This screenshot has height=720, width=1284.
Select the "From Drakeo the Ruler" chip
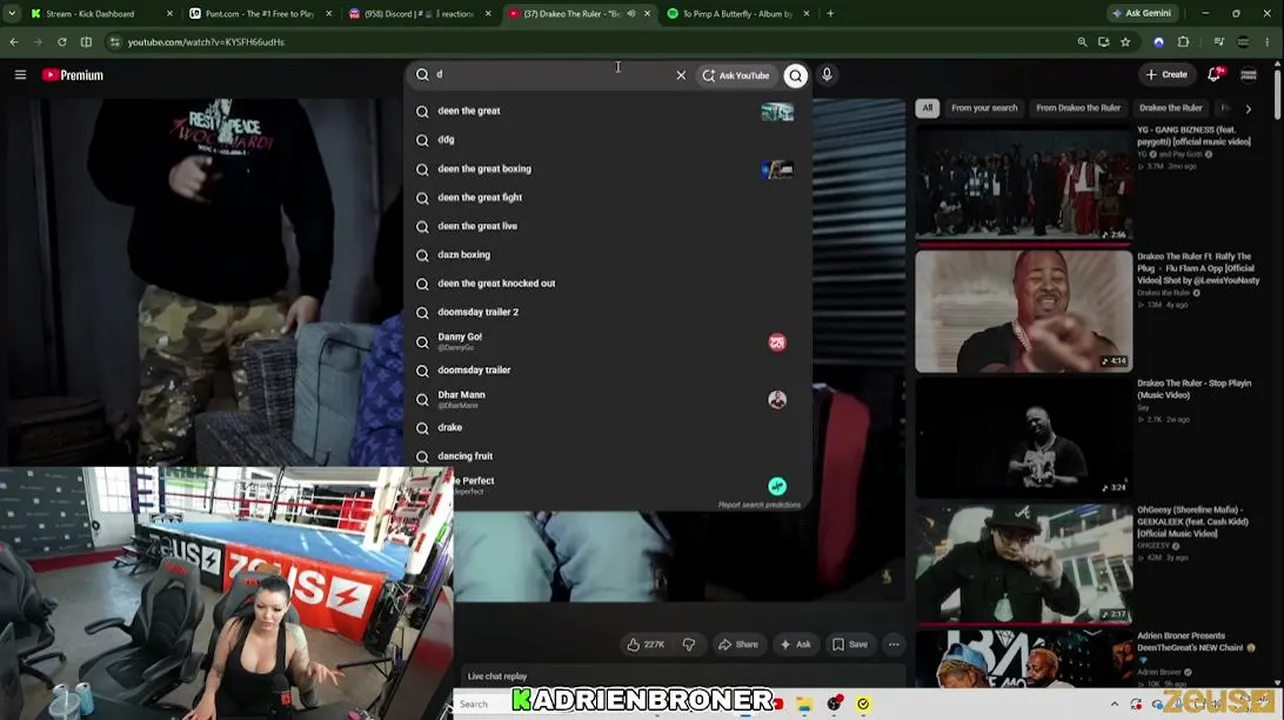[x=1078, y=108]
